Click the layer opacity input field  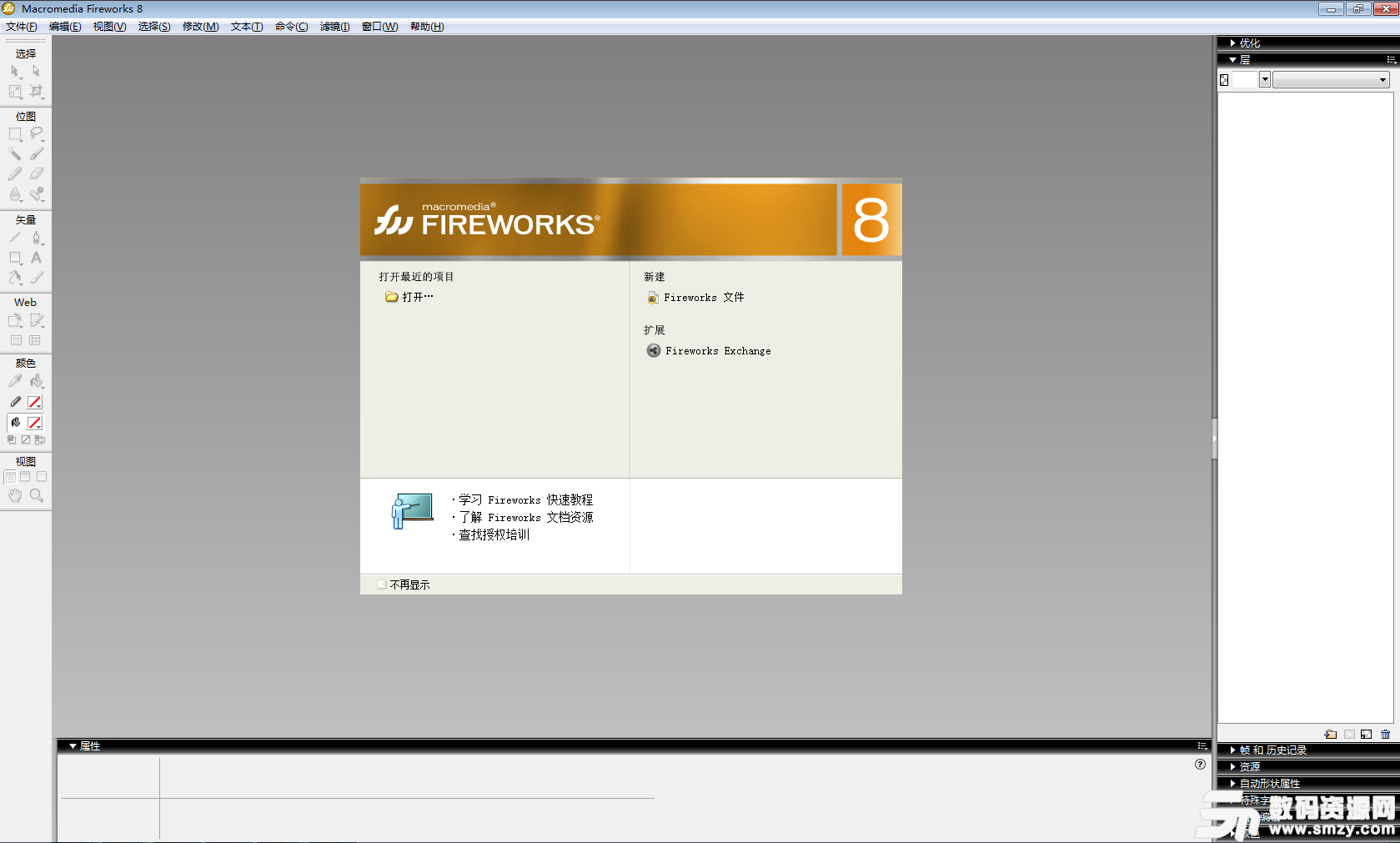(x=1245, y=80)
